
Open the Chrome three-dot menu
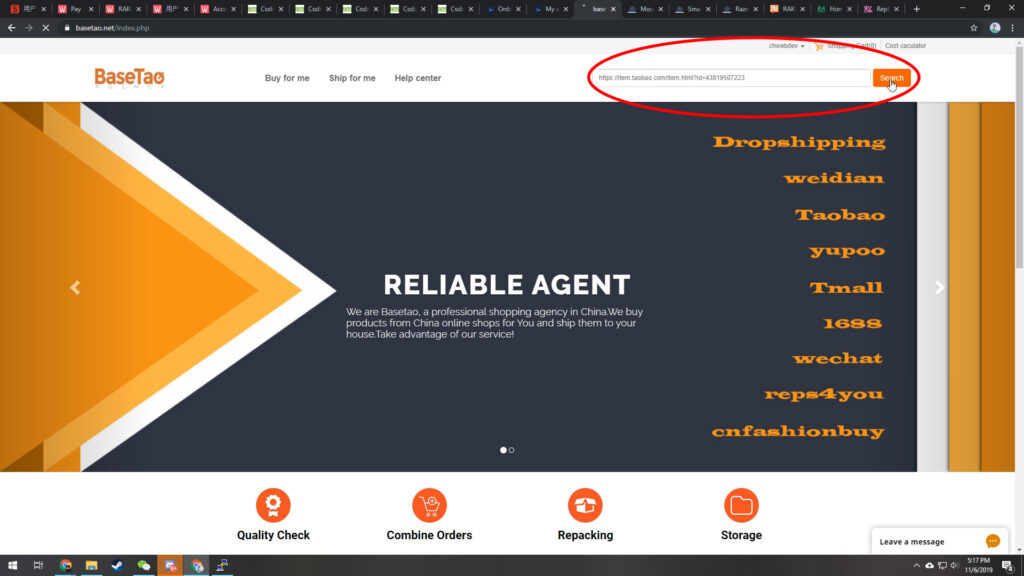coord(1012,28)
